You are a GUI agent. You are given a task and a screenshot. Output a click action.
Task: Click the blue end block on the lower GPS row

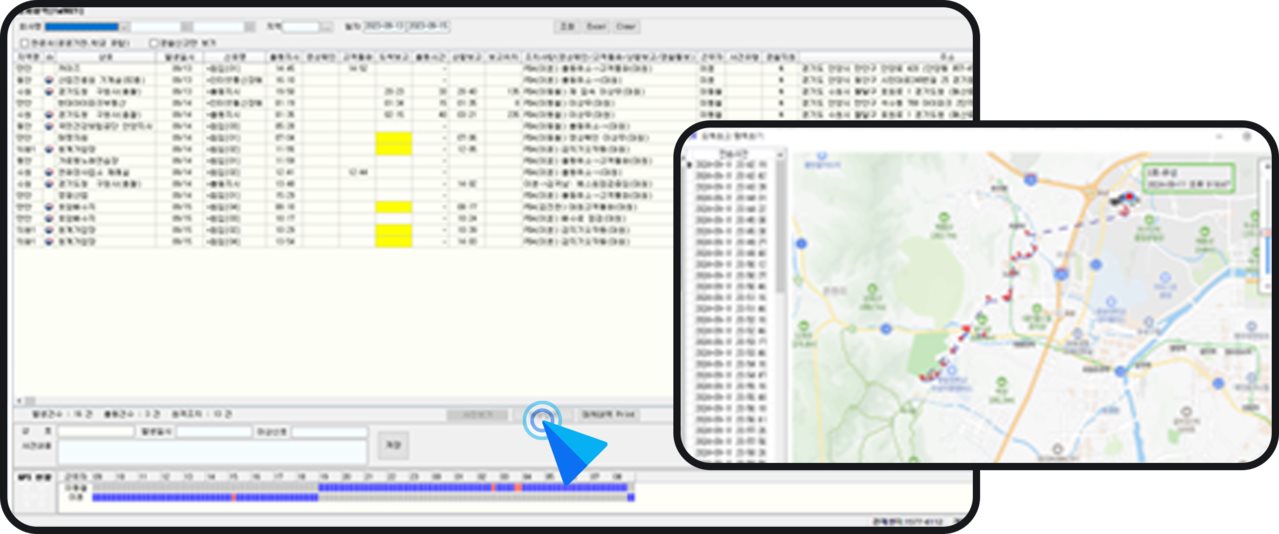point(631,497)
